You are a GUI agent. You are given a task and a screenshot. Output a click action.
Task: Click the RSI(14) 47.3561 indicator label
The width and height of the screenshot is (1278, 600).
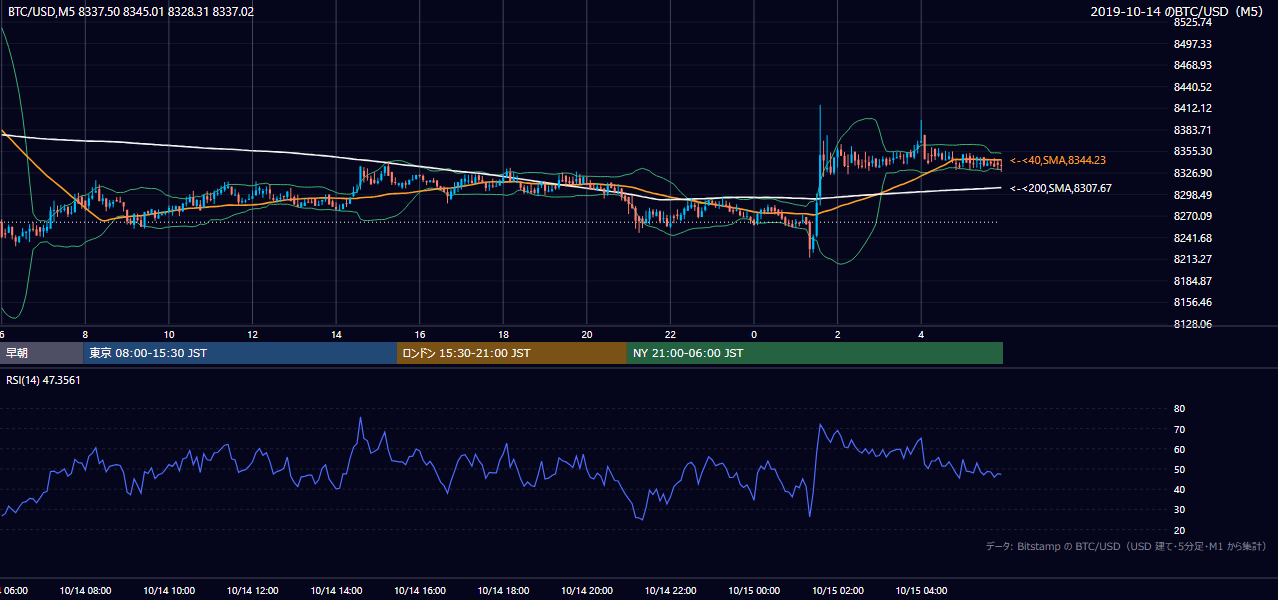pyautogui.click(x=43, y=380)
